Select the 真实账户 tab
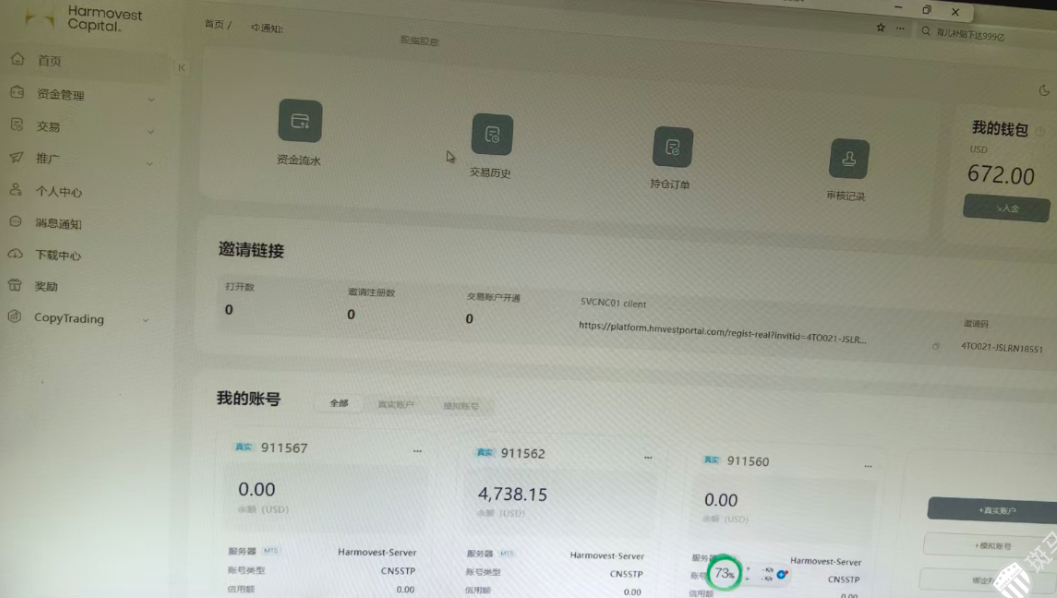 [396, 404]
